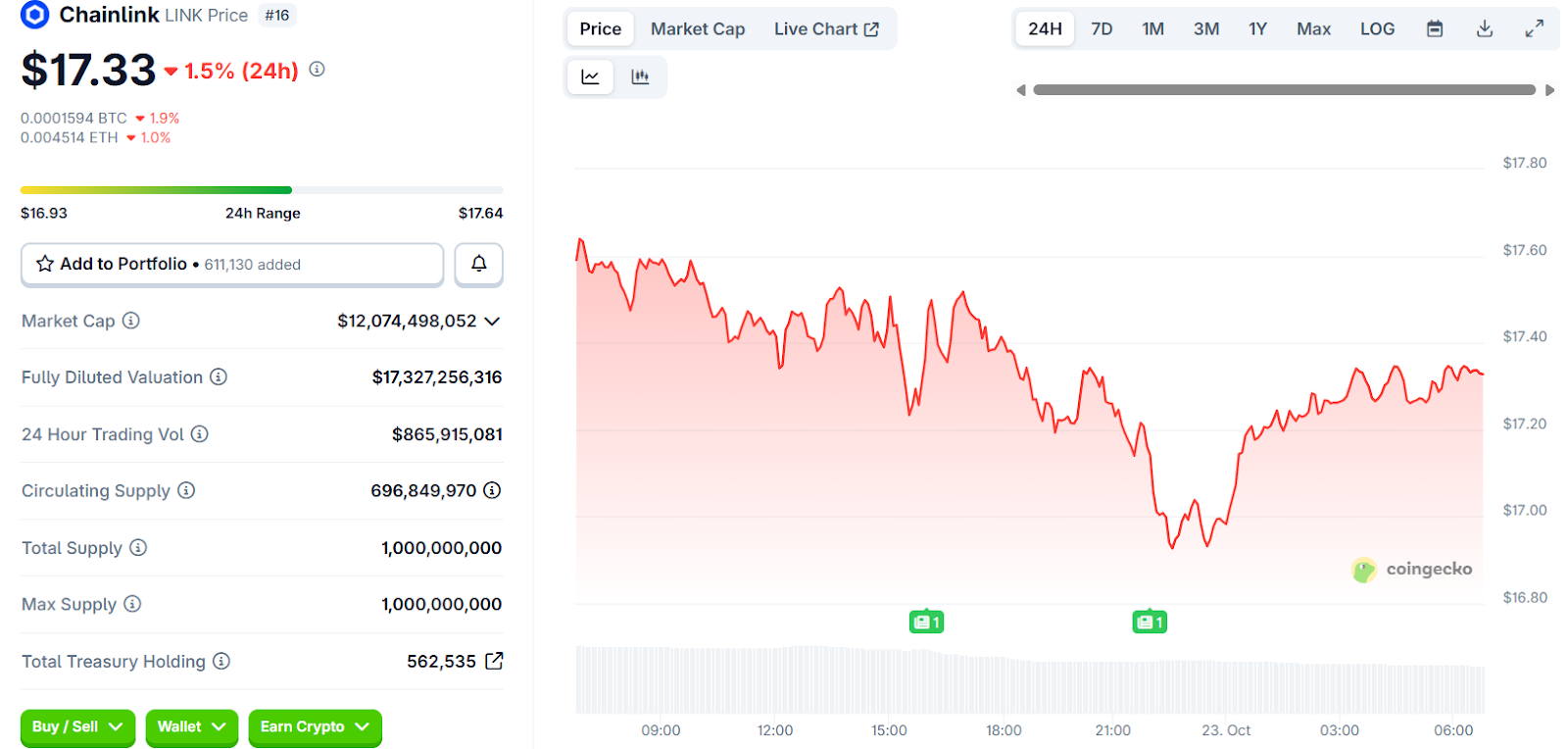Open the Buy / Sell dropdown
The image size is (1568, 749).
[x=77, y=726]
